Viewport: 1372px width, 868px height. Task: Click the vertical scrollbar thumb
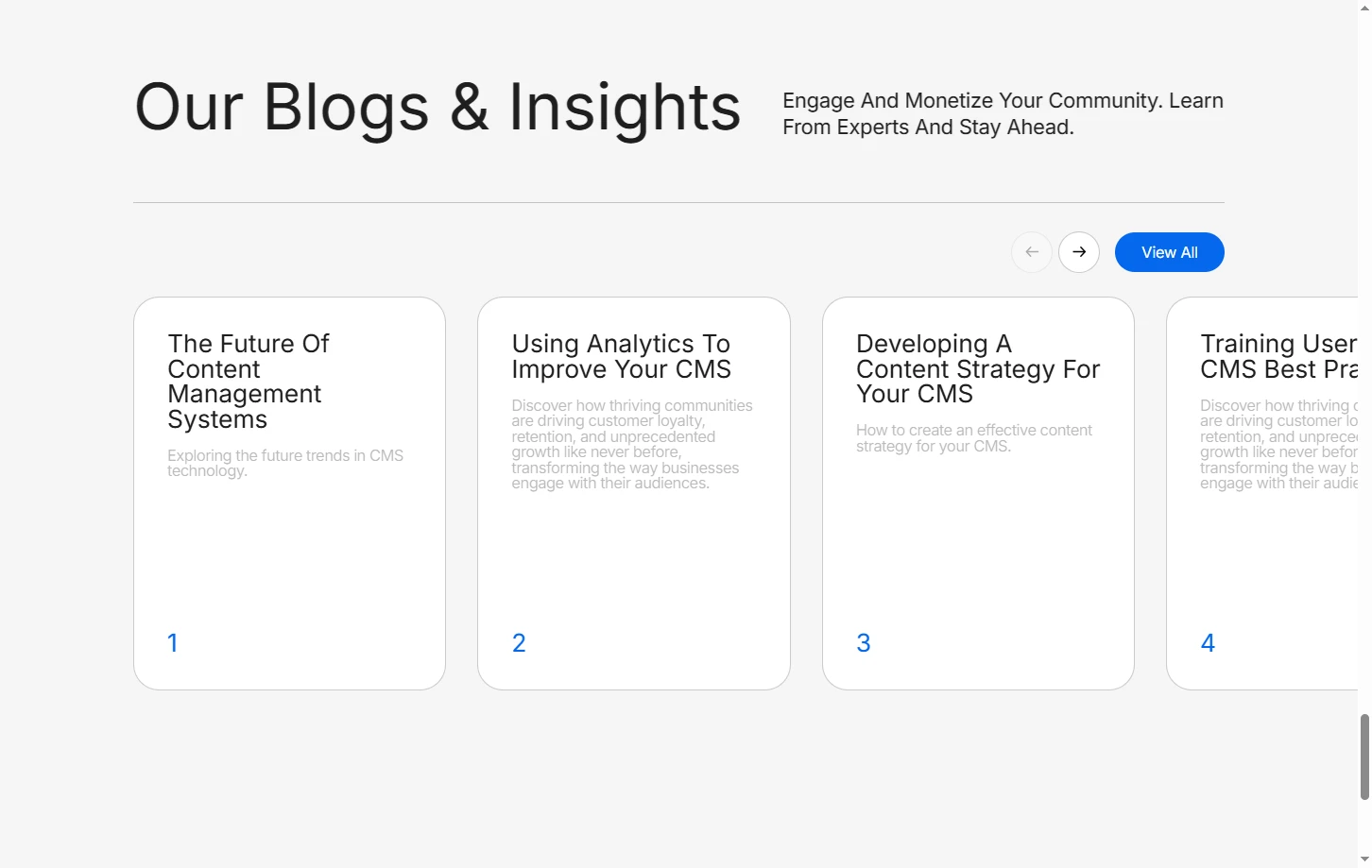tap(1364, 757)
